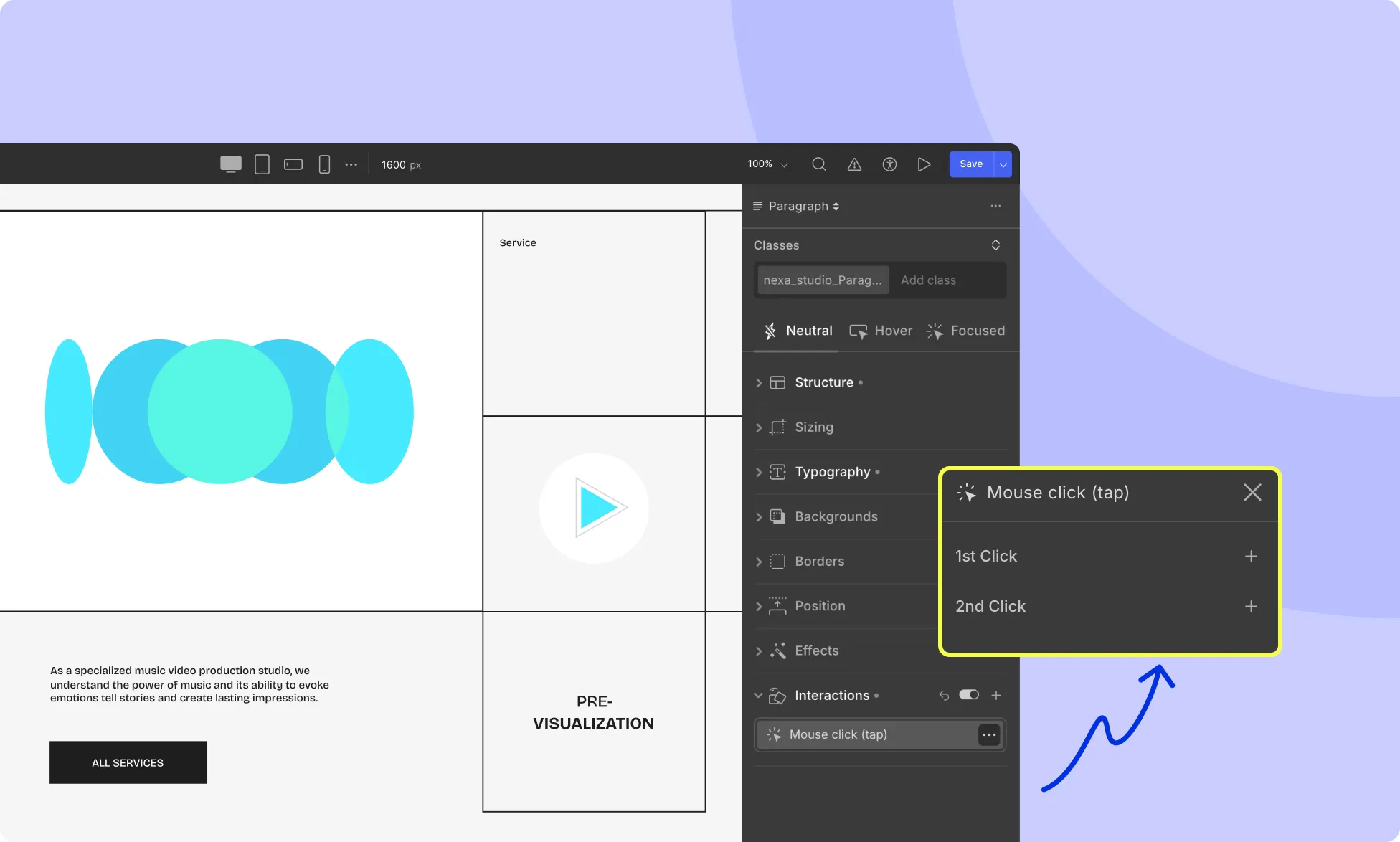Select the tablet preview icon
Image resolution: width=1400 pixels, height=842 pixels.
pos(262,164)
